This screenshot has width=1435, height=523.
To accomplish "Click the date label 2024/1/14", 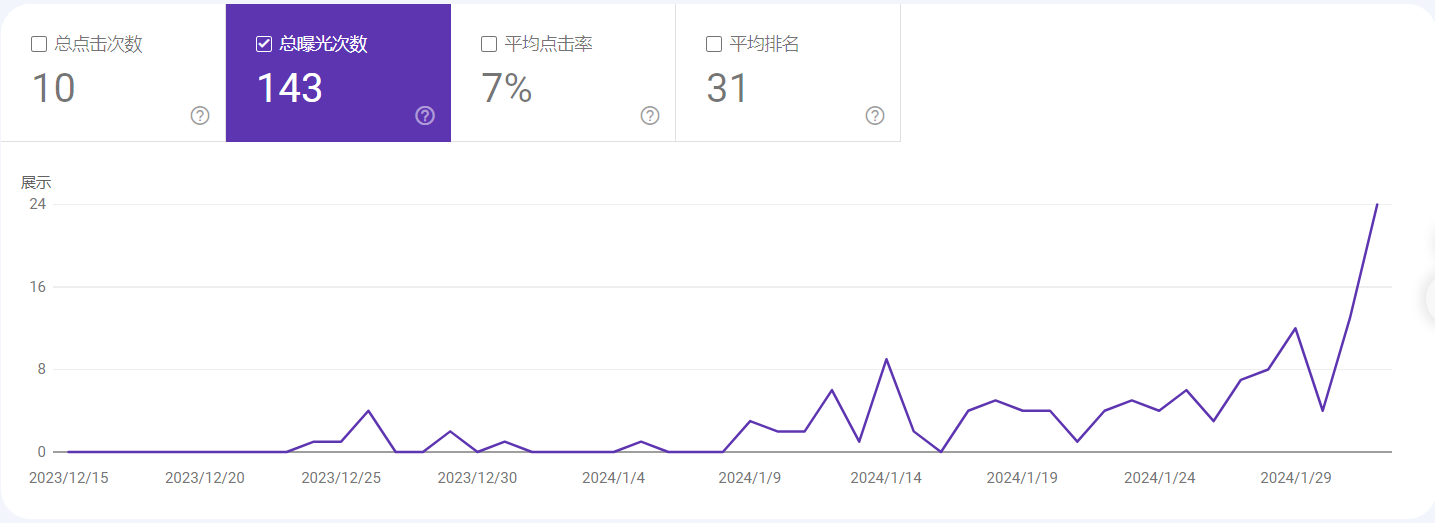I will [886, 478].
